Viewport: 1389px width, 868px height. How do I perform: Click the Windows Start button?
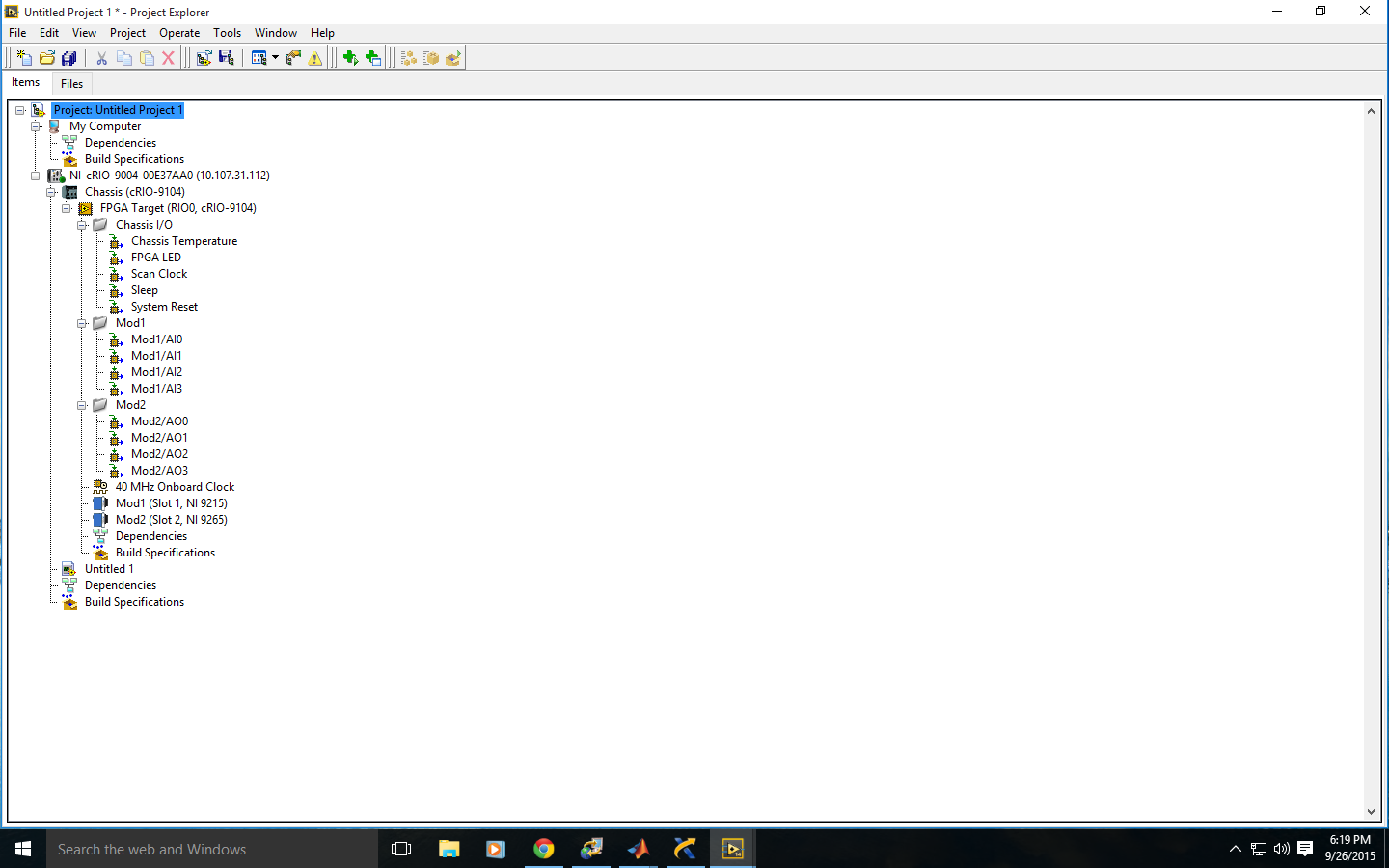pyautogui.click(x=23, y=849)
